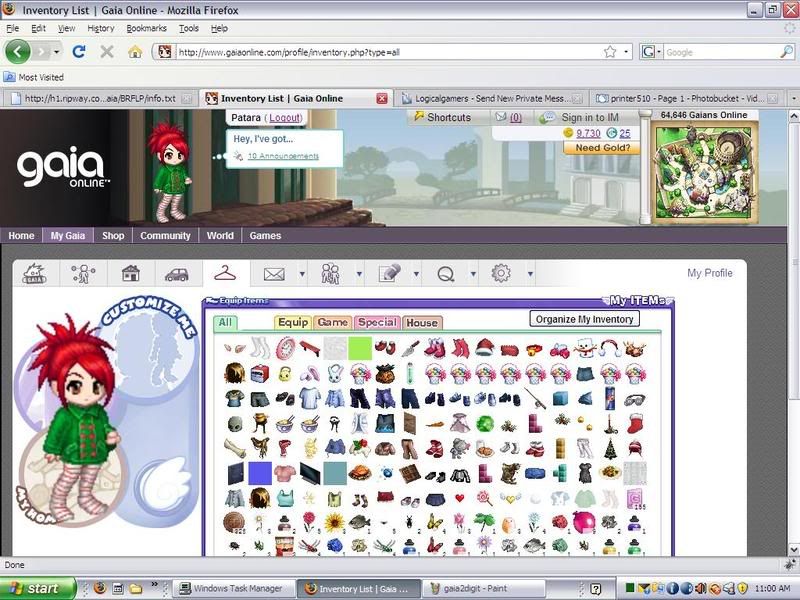Click Organize My Inventory button
800x600 pixels.
(585, 319)
